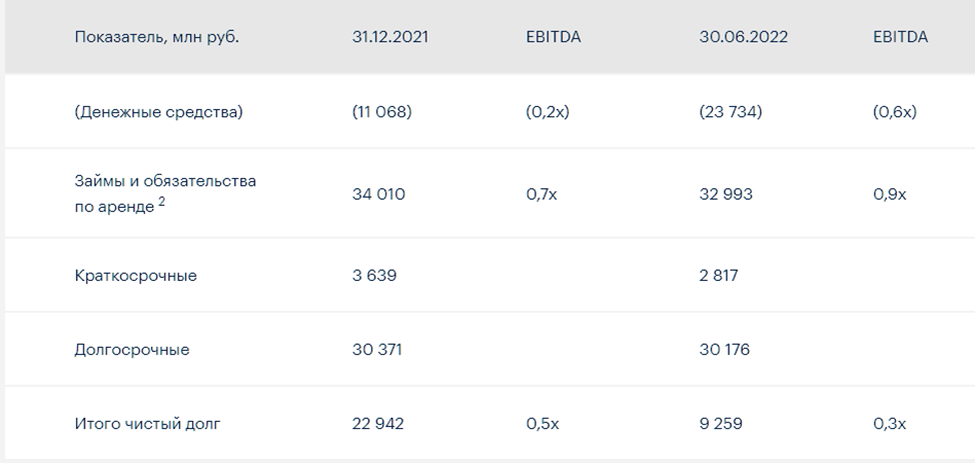Select the 31.12.2021 column header

tap(390, 37)
